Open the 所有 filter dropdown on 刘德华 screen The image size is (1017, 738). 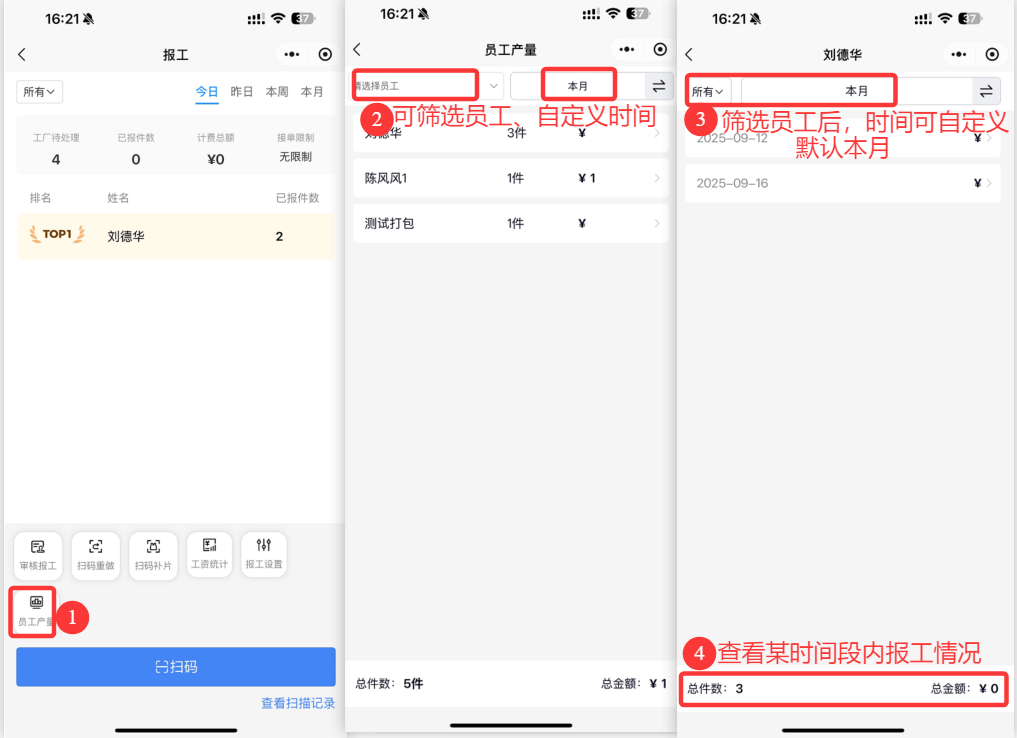click(708, 91)
